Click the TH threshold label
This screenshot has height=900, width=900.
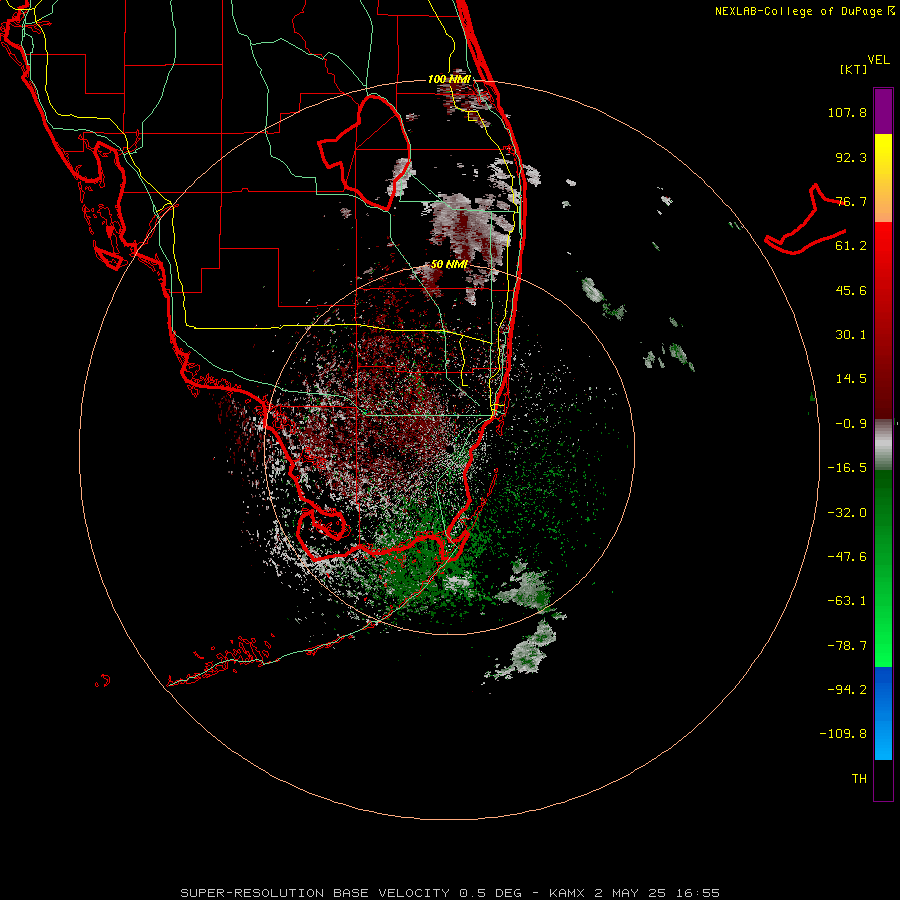[x=859, y=779]
